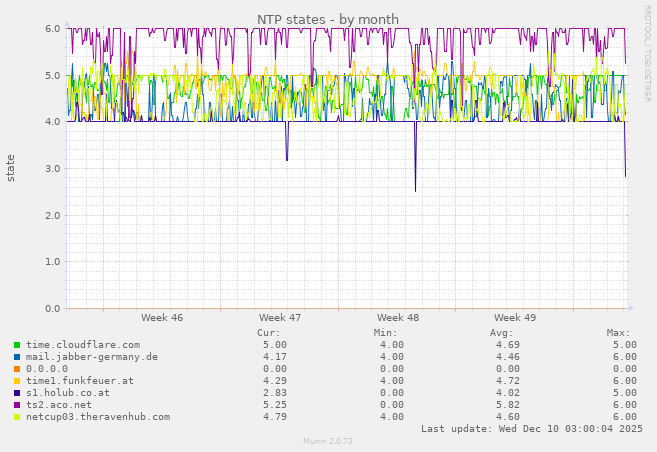Click the magenta ts2.aco.net legend swatch

(x=17, y=405)
